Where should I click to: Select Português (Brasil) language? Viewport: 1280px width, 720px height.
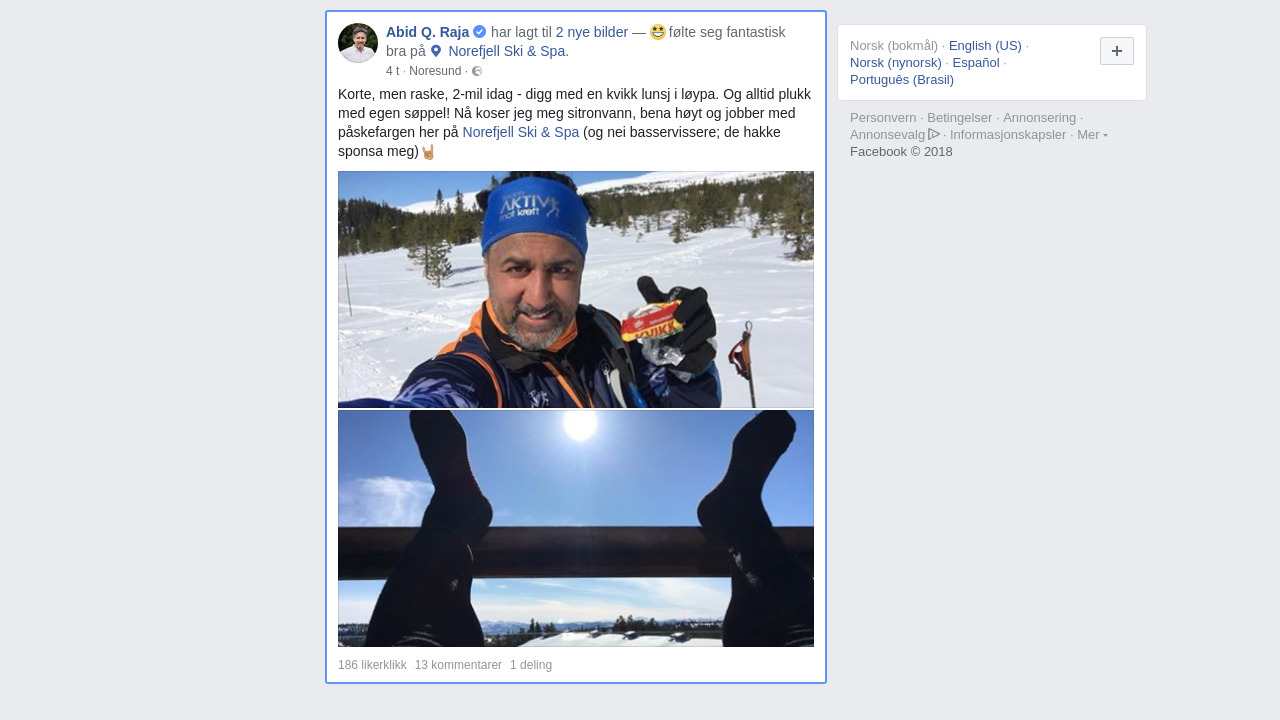tap(902, 79)
